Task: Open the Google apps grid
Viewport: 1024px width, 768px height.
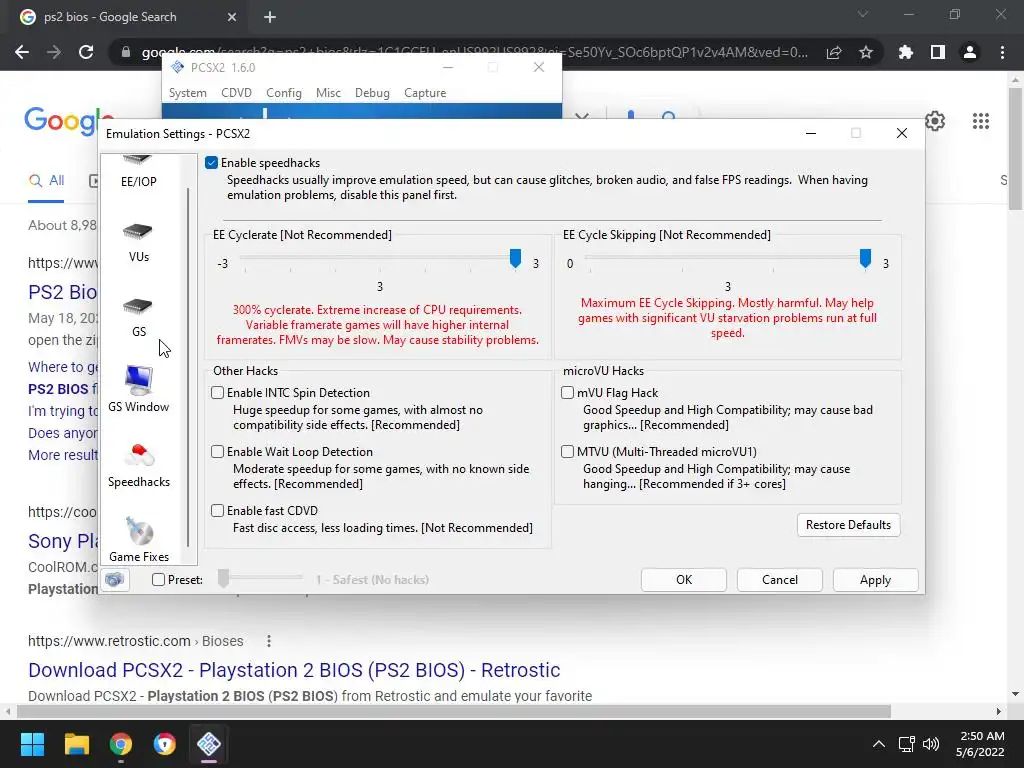Action: click(981, 121)
